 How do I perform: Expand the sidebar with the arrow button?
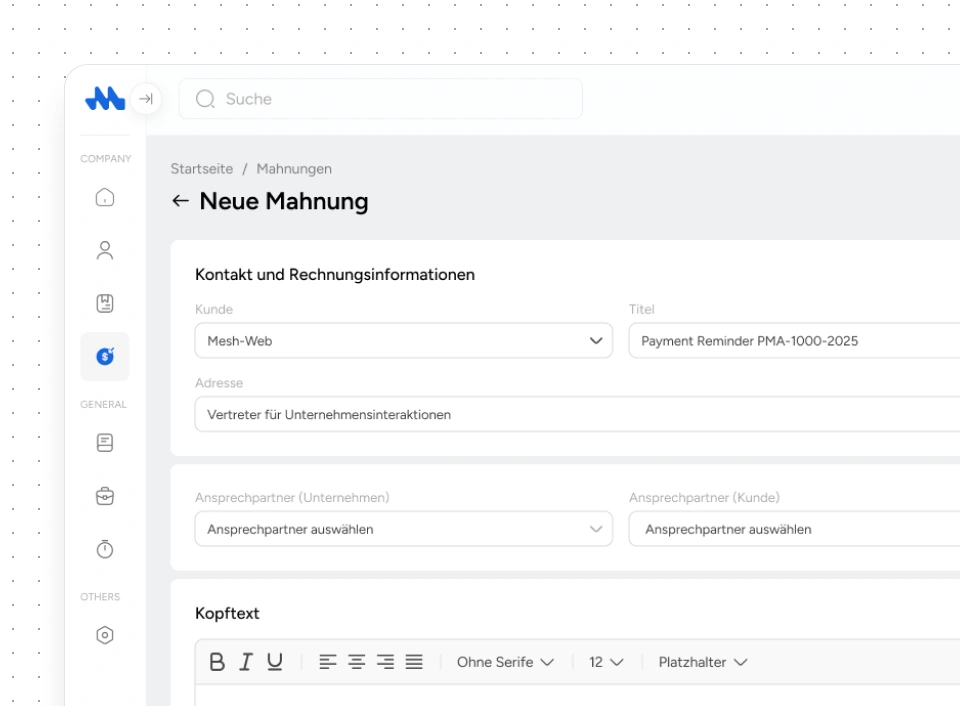[146, 99]
